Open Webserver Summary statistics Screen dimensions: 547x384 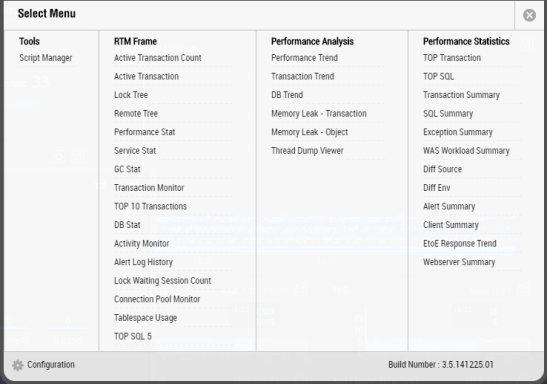coord(459,262)
